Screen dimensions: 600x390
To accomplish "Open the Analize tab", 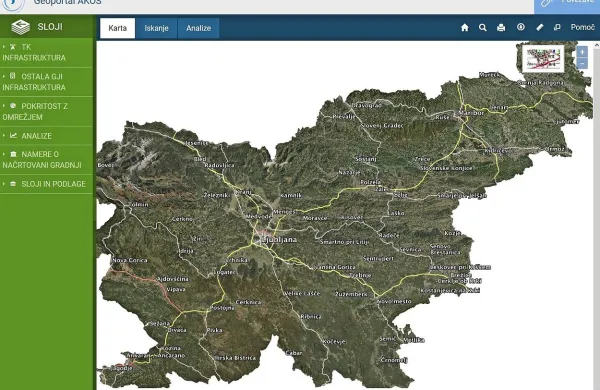I will 199,28.
